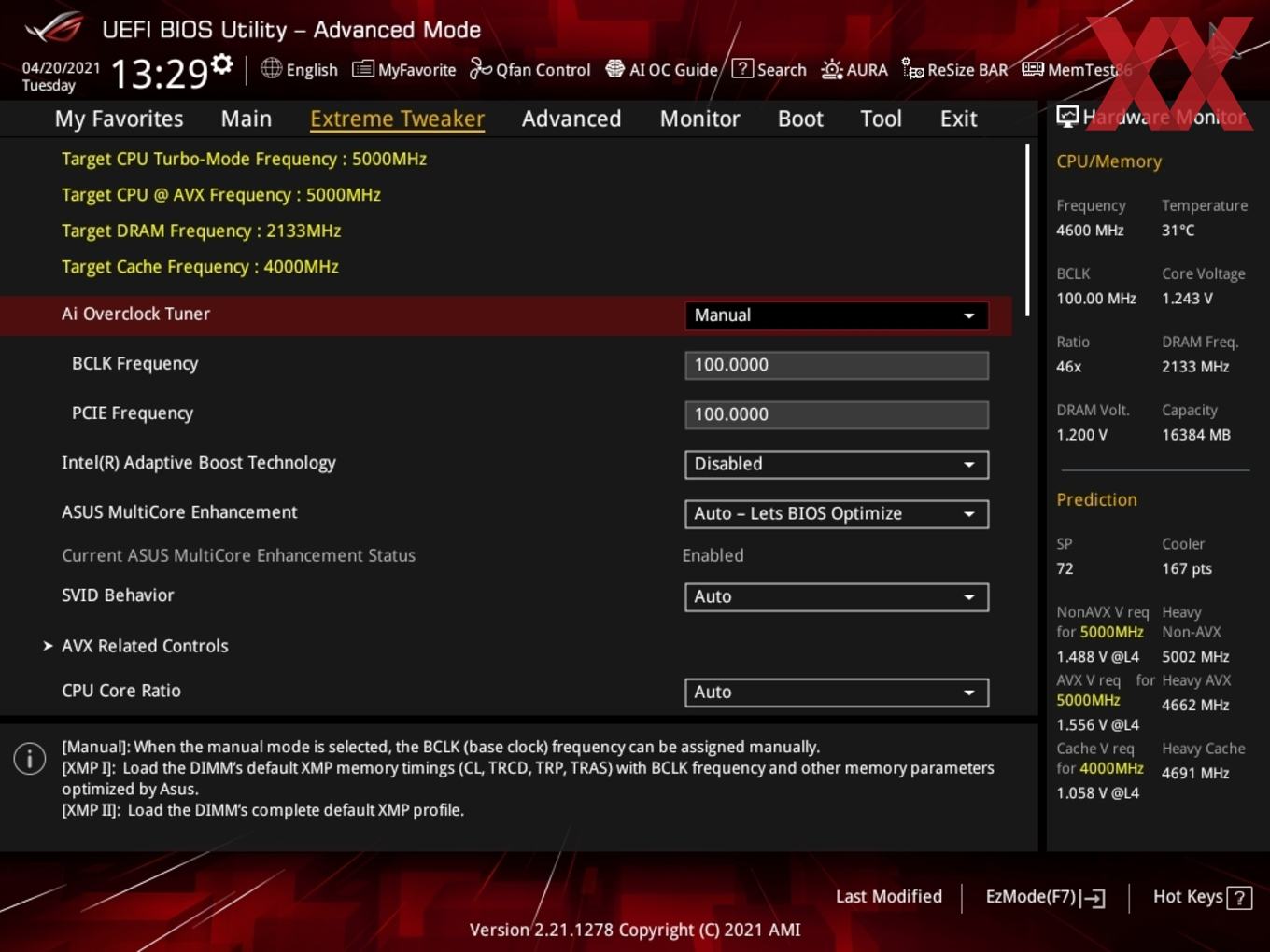The image size is (1270, 952).
Task: Select the Extreme Tweaker tab
Action: pos(397,119)
